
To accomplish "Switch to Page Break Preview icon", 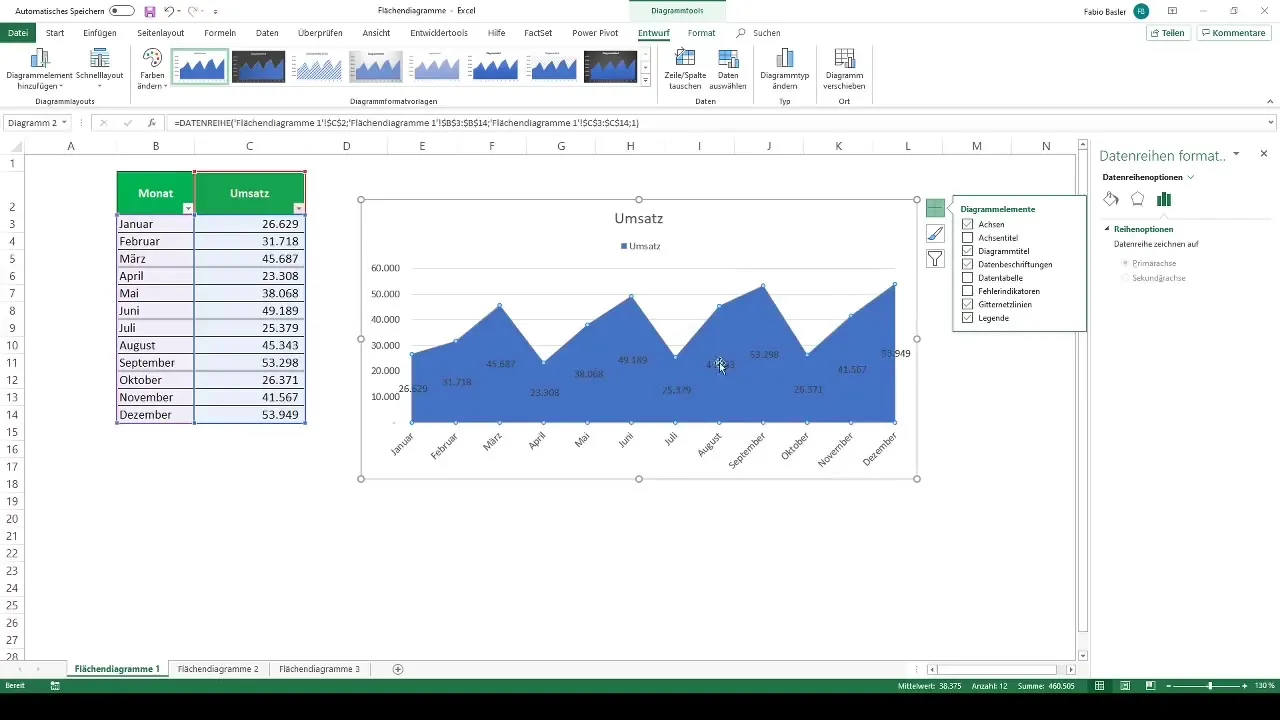I will tap(1150, 686).
